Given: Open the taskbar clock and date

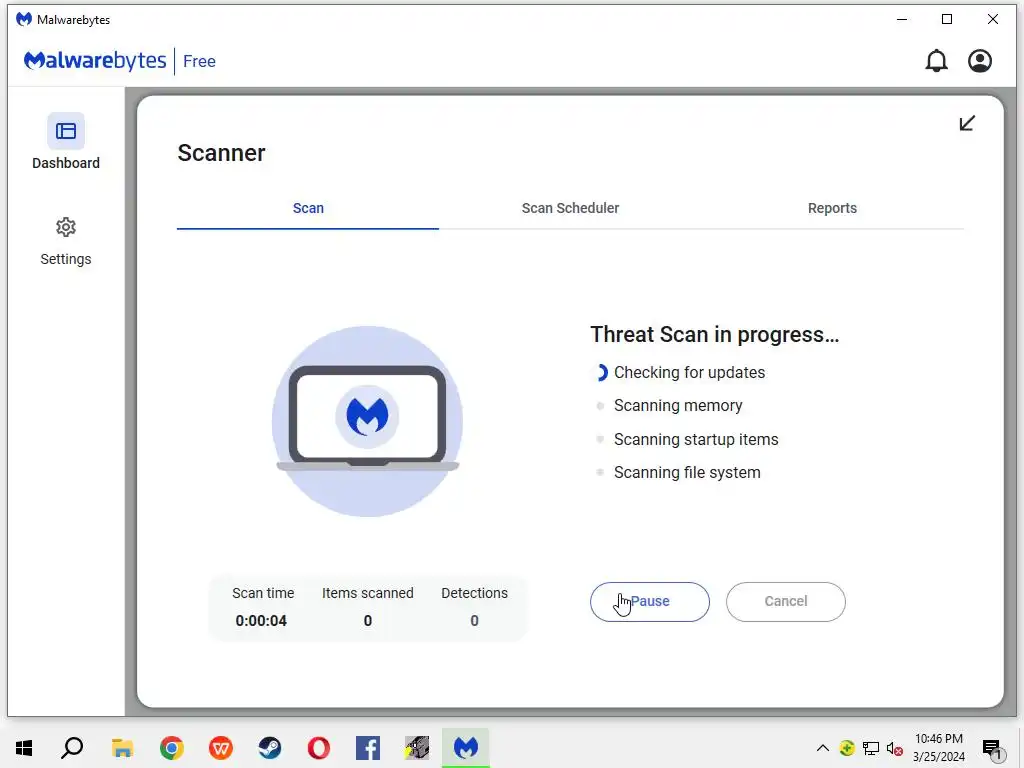Looking at the screenshot, I should [x=938, y=748].
